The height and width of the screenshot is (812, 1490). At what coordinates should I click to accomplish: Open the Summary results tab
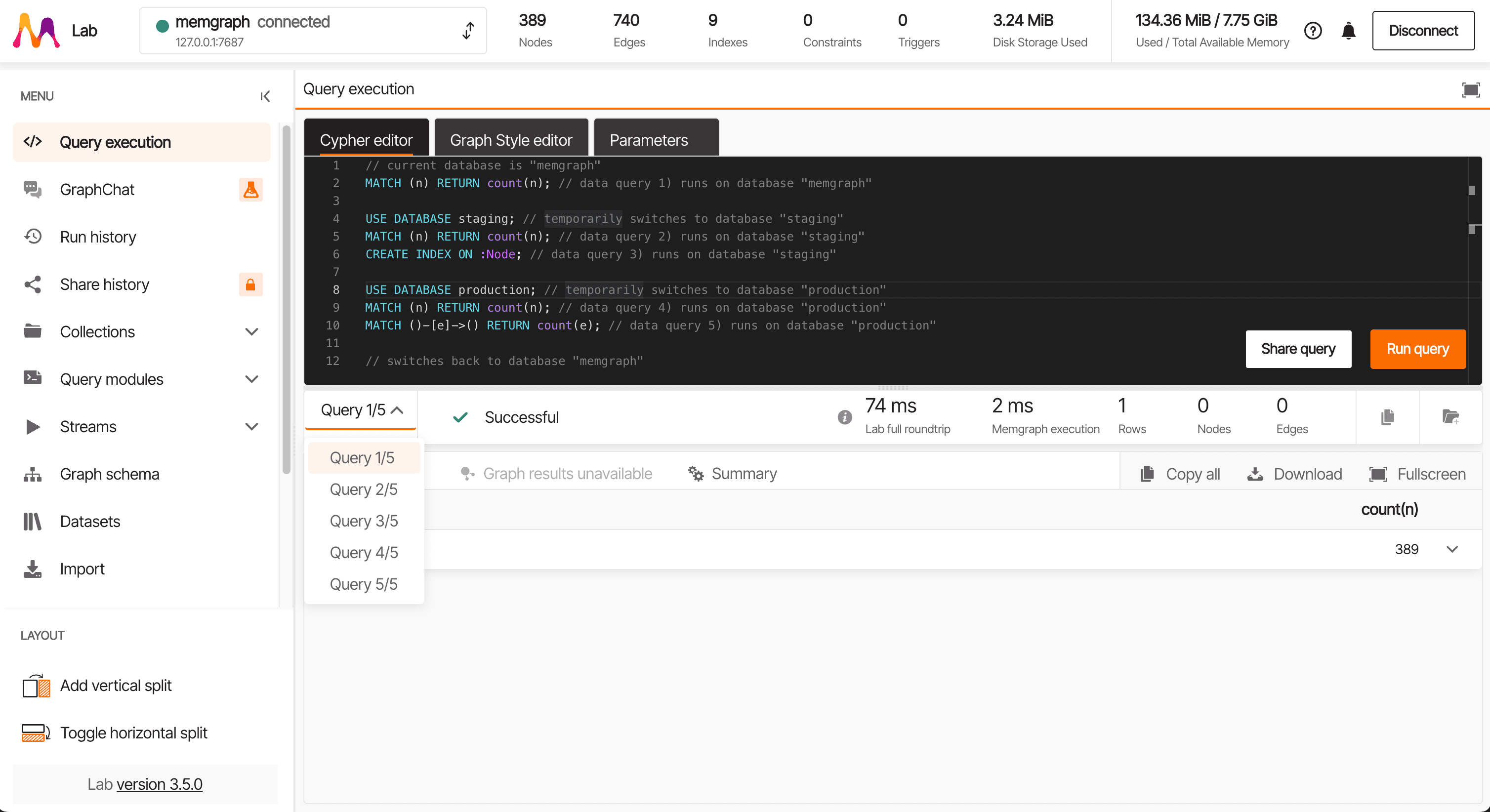pyautogui.click(x=732, y=474)
